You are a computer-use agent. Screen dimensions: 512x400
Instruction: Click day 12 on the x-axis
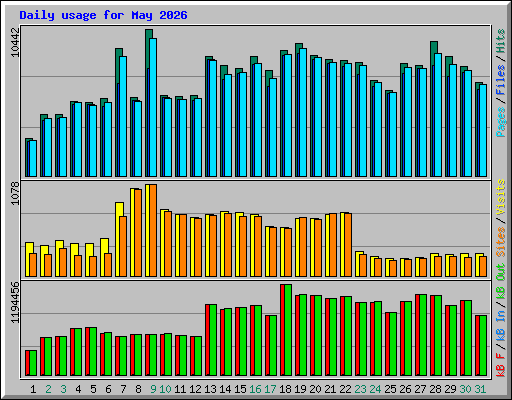pyautogui.click(x=195, y=389)
